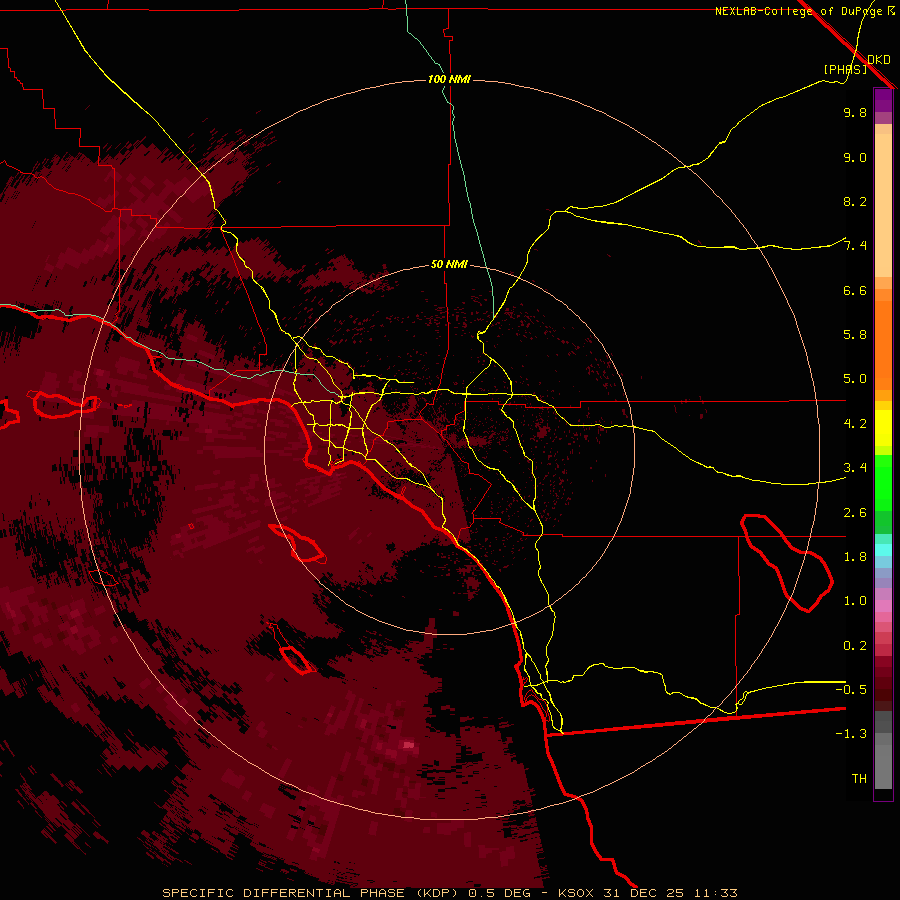Select the -0.5 scale value
900x900 pixels.
coord(851,689)
